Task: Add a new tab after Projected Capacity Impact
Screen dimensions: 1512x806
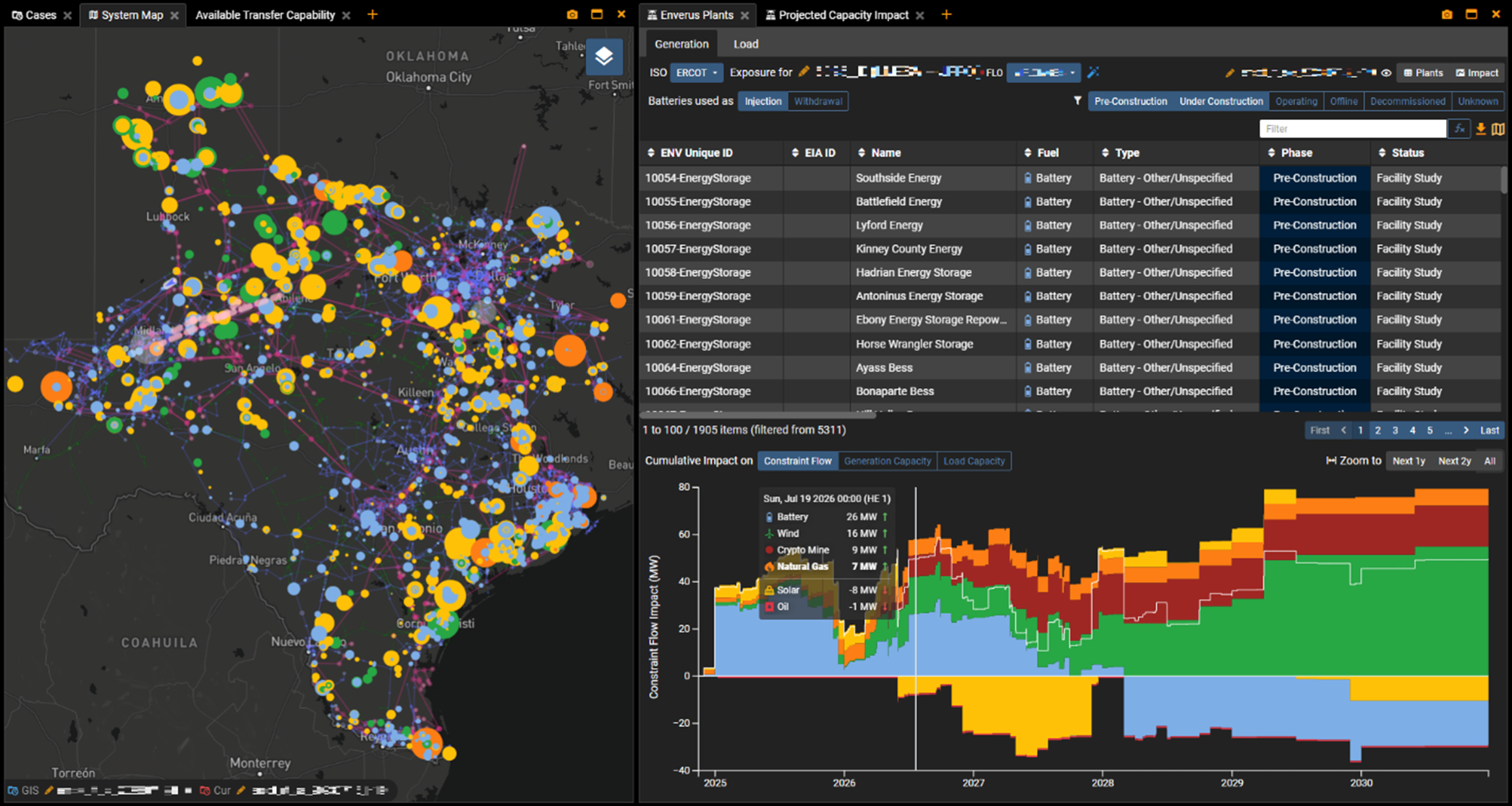Action: tap(946, 14)
